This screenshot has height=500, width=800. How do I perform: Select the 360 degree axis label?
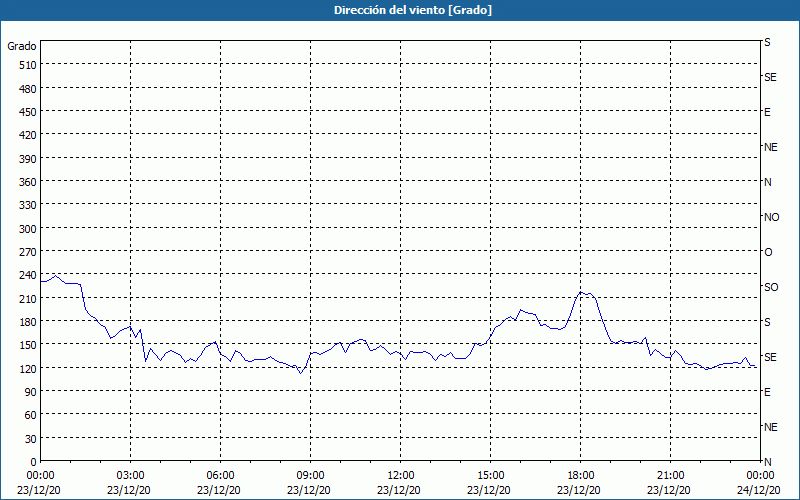pos(28,182)
